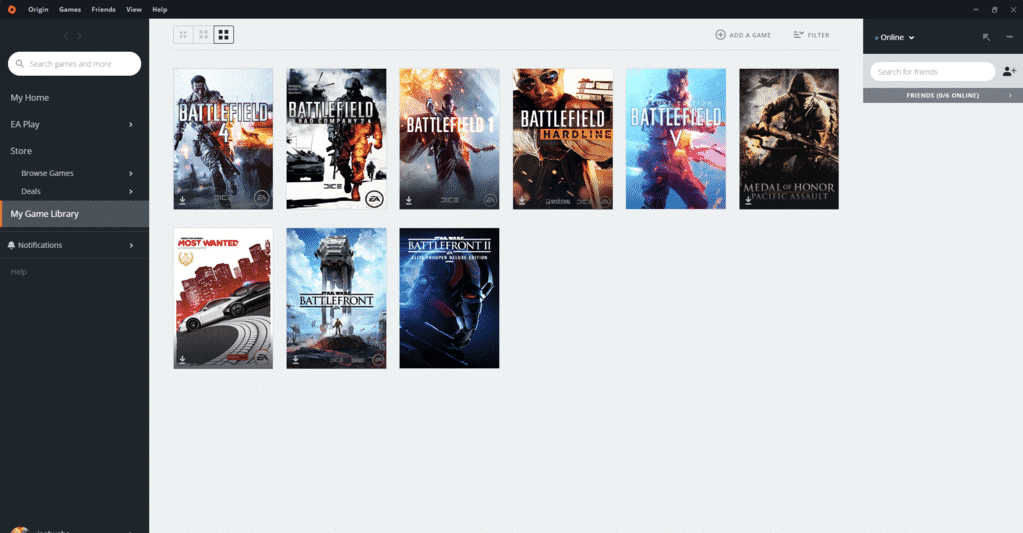This screenshot has width=1023, height=533.
Task: Select Star Wars Battlefront tile
Action: pos(336,298)
